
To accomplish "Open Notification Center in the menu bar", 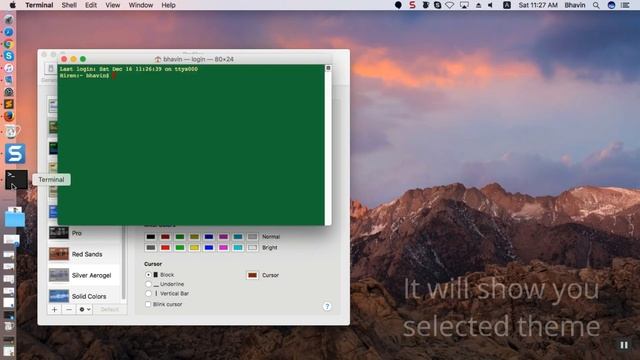I will (x=625, y=5).
